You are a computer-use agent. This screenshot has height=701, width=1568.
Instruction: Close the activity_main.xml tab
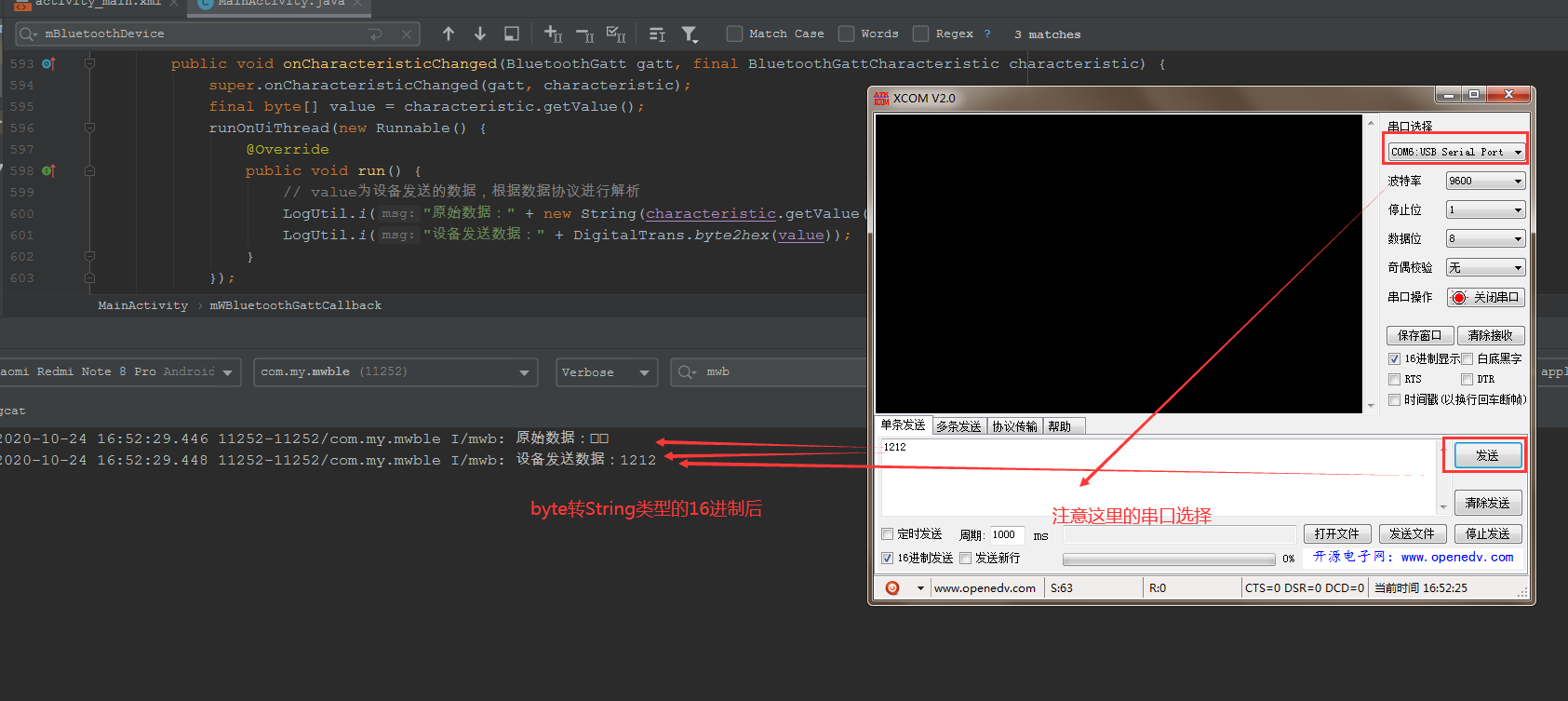[174, 3]
